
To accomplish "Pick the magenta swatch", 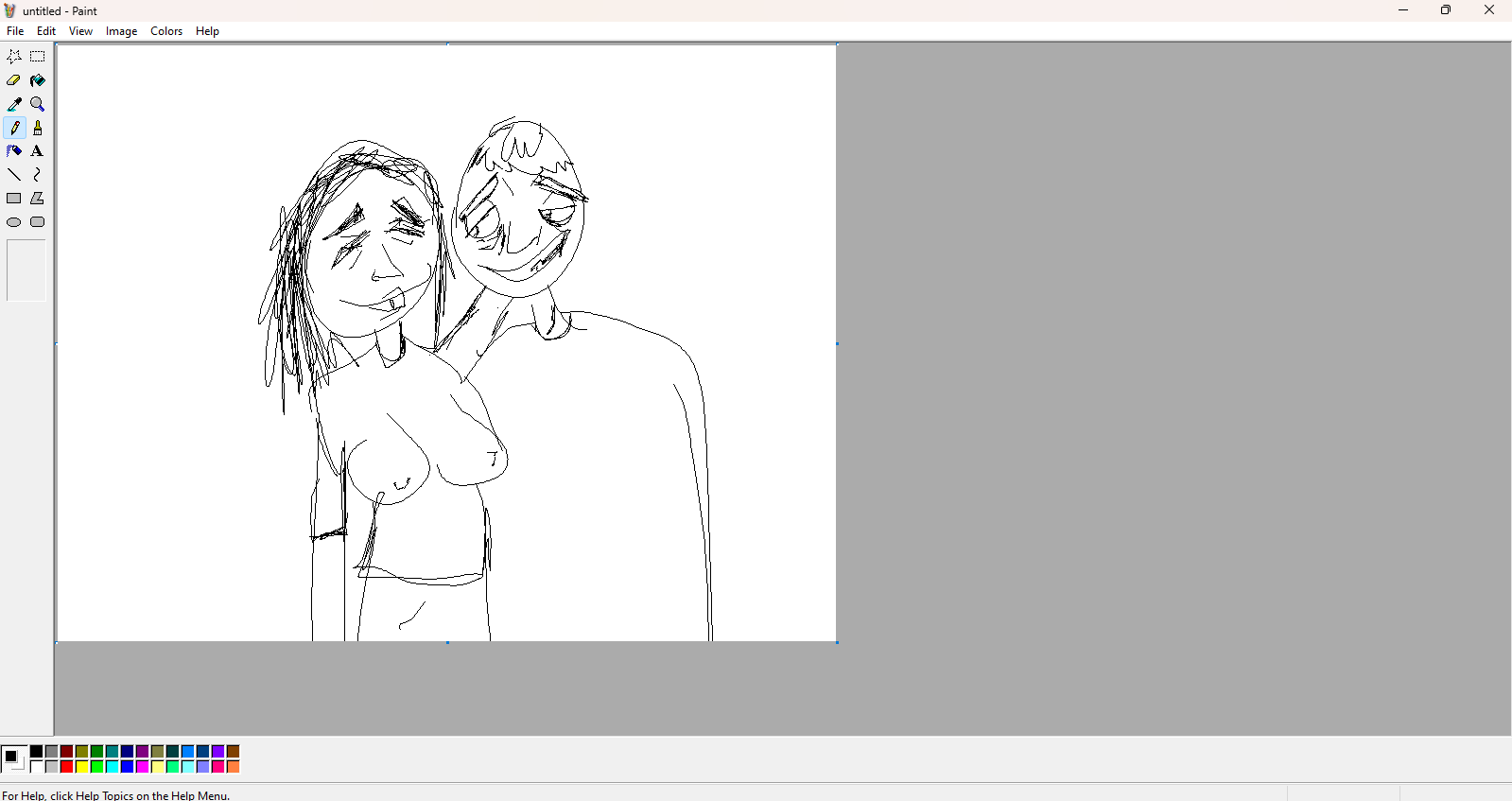I will pos(143,767).
